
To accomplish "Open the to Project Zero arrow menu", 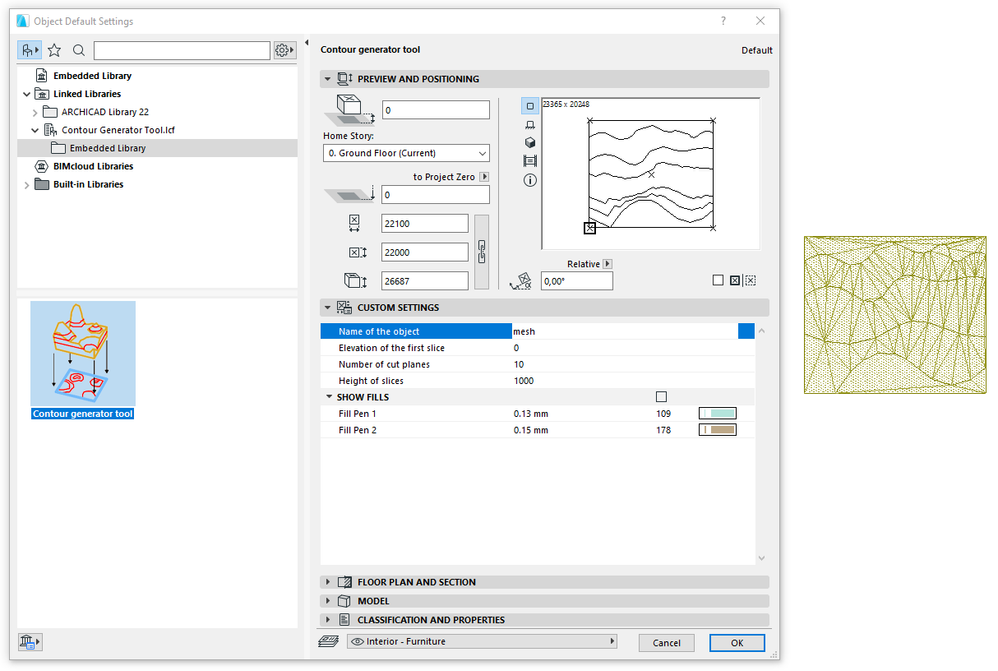I will point(484,177).
